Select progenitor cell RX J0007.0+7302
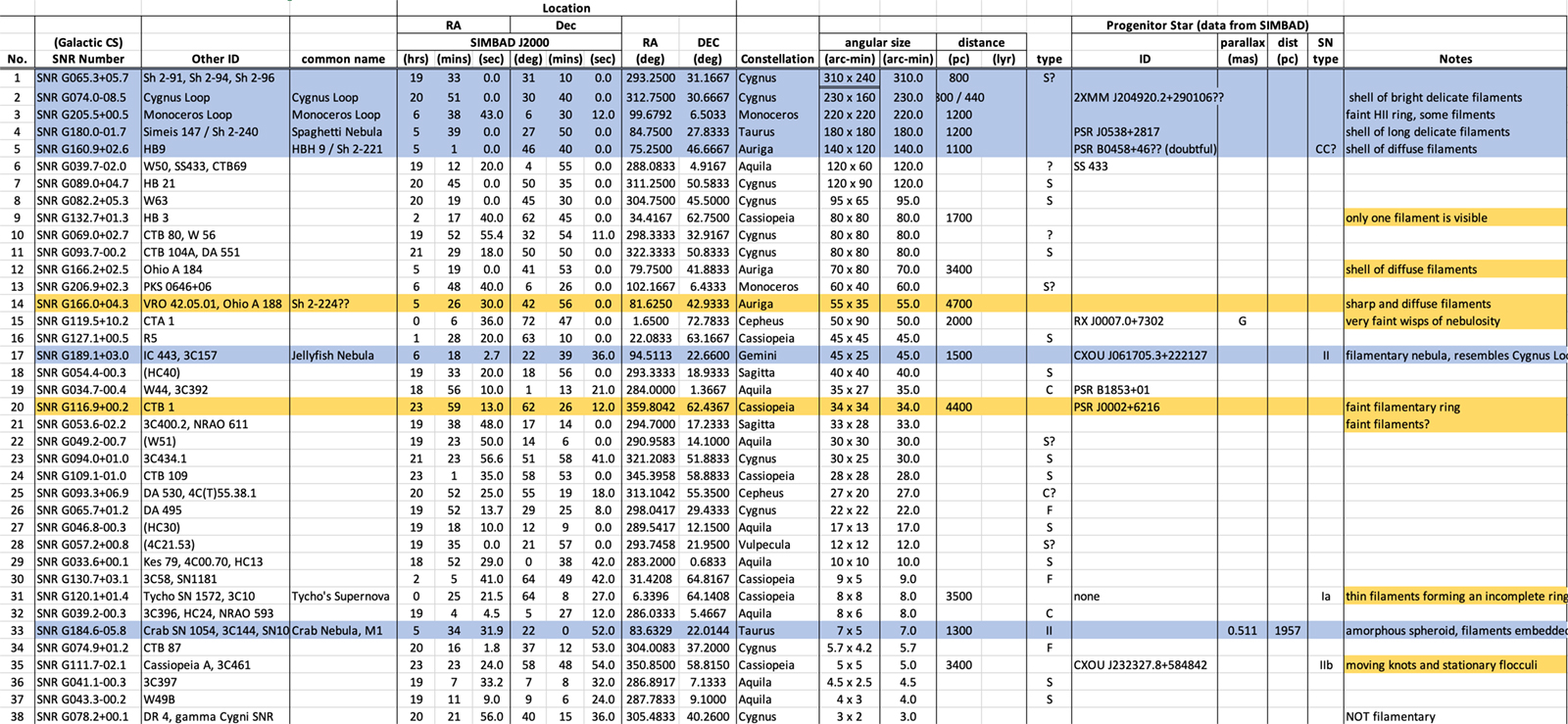 coord(1145,320)
